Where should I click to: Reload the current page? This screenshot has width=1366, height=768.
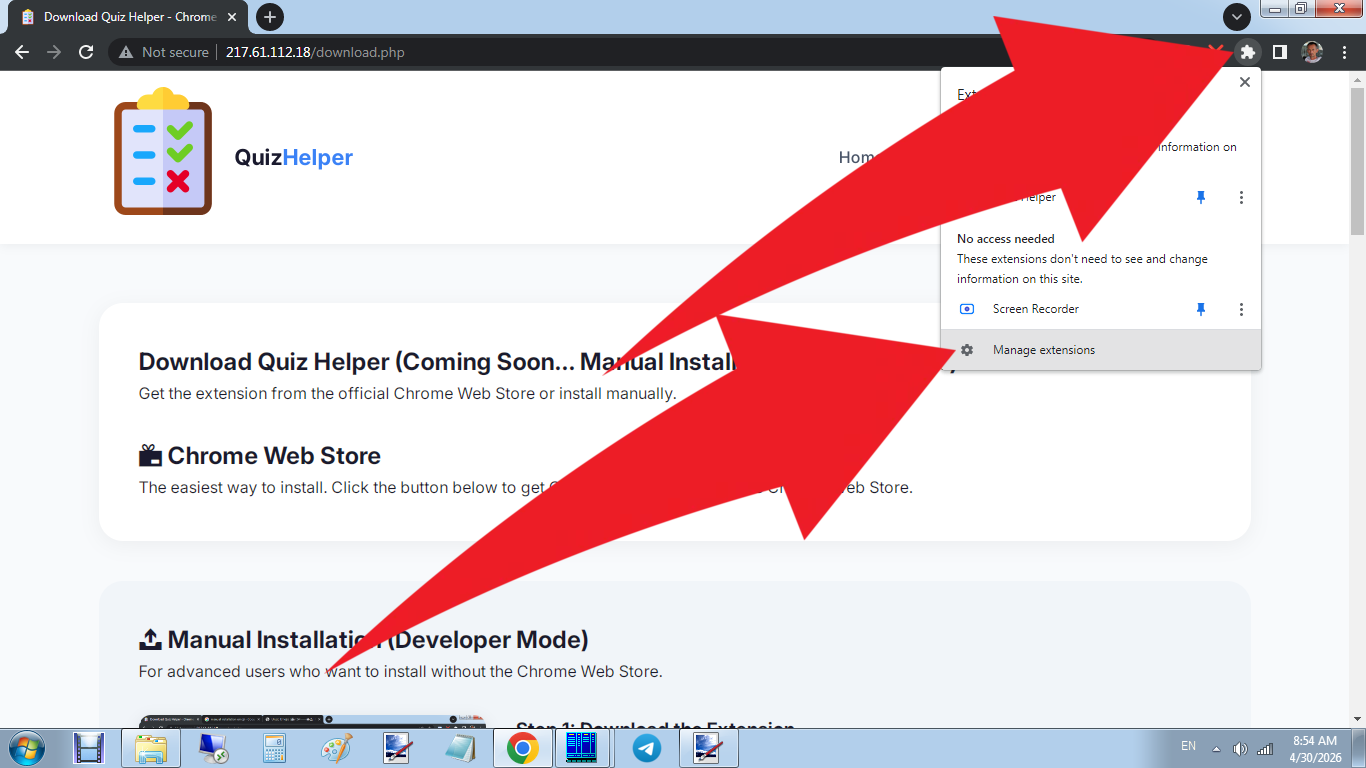(x=86, y=52)
